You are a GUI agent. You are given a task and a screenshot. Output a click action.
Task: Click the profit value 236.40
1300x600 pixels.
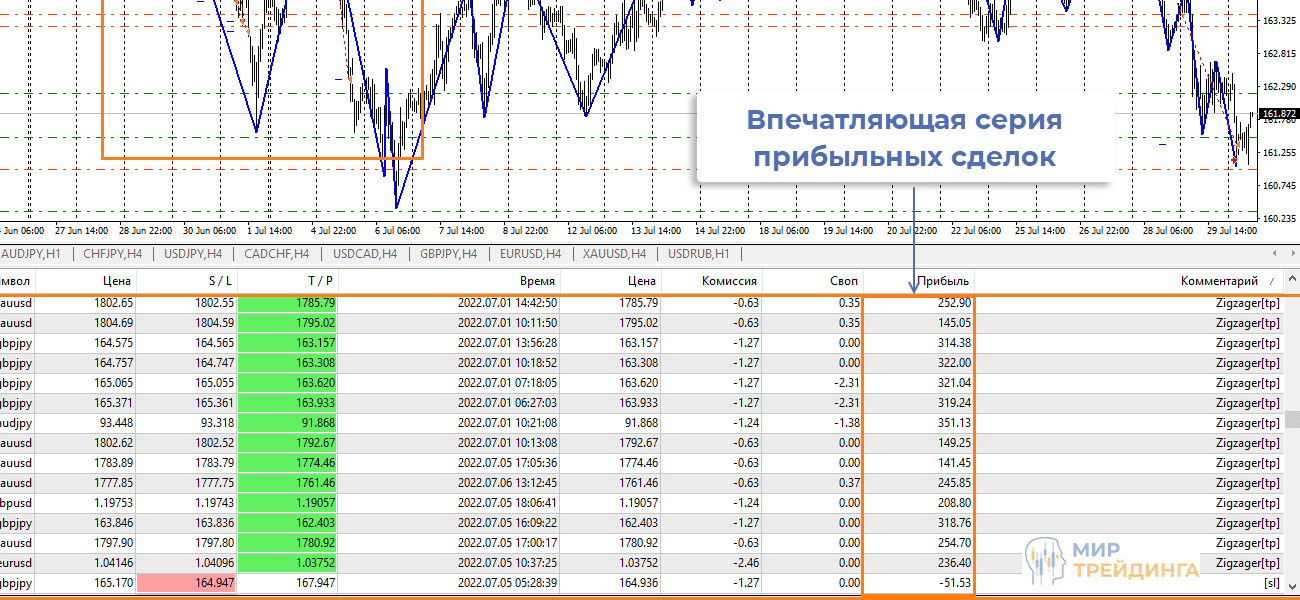(x=953, y=563)
